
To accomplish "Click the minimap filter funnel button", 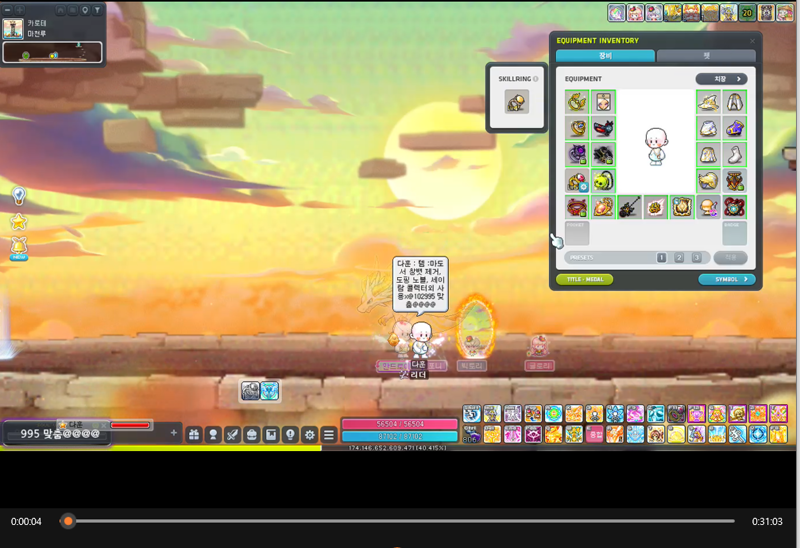I will pyautogui.click(x=97, y=10).
